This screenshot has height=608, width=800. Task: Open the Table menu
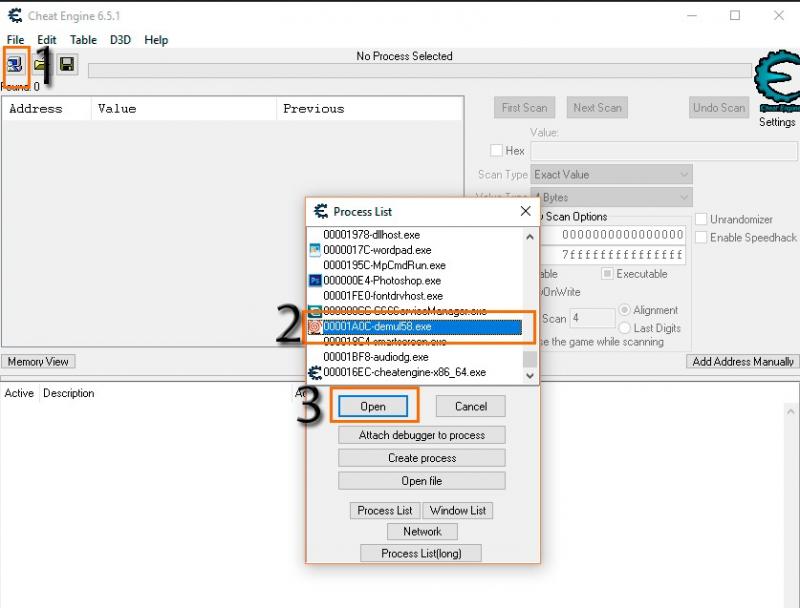click(83, 40)
